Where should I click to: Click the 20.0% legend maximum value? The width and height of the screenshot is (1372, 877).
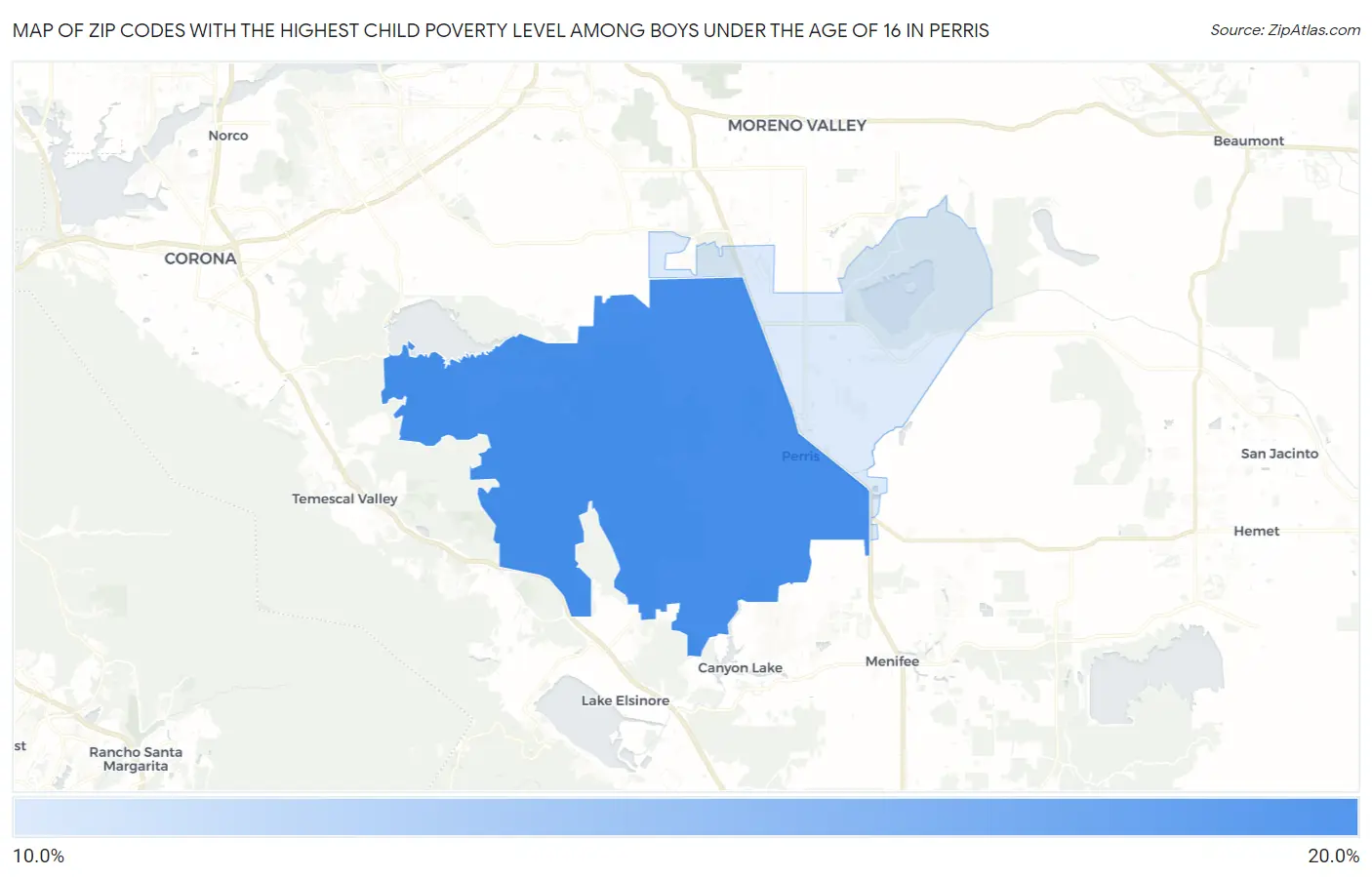pos(1333,856)
